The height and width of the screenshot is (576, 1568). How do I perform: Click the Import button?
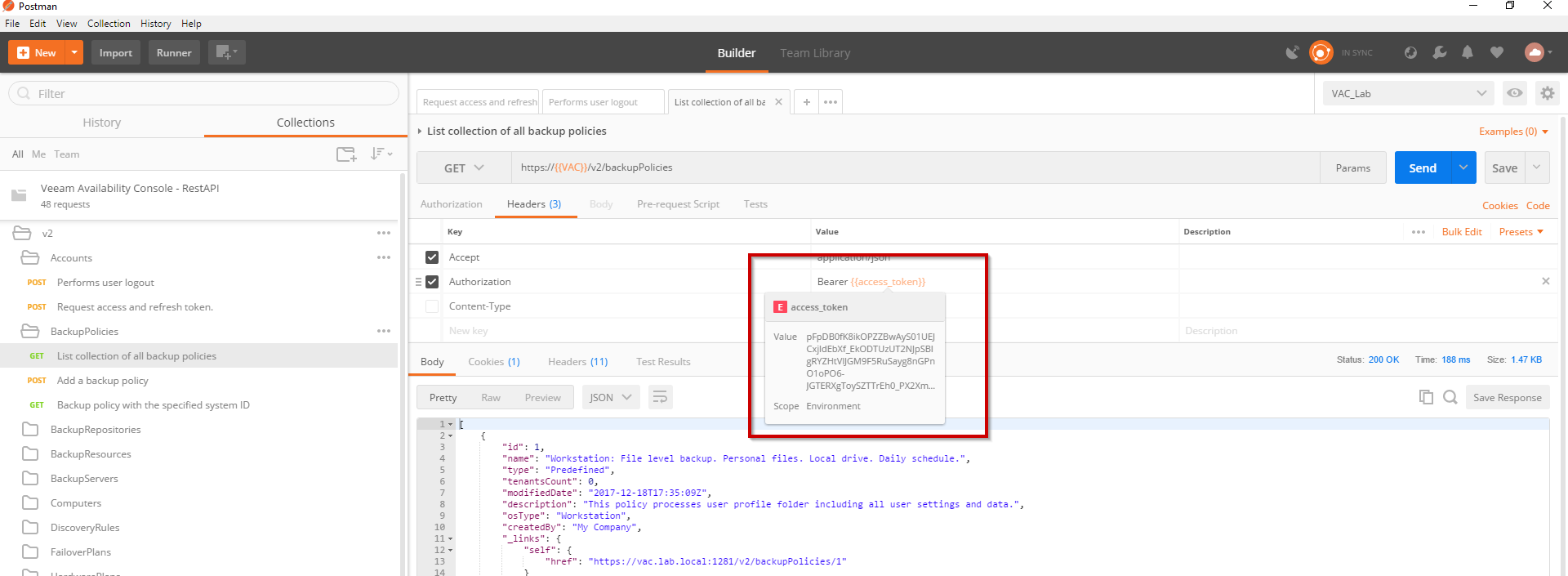(116, 52)
